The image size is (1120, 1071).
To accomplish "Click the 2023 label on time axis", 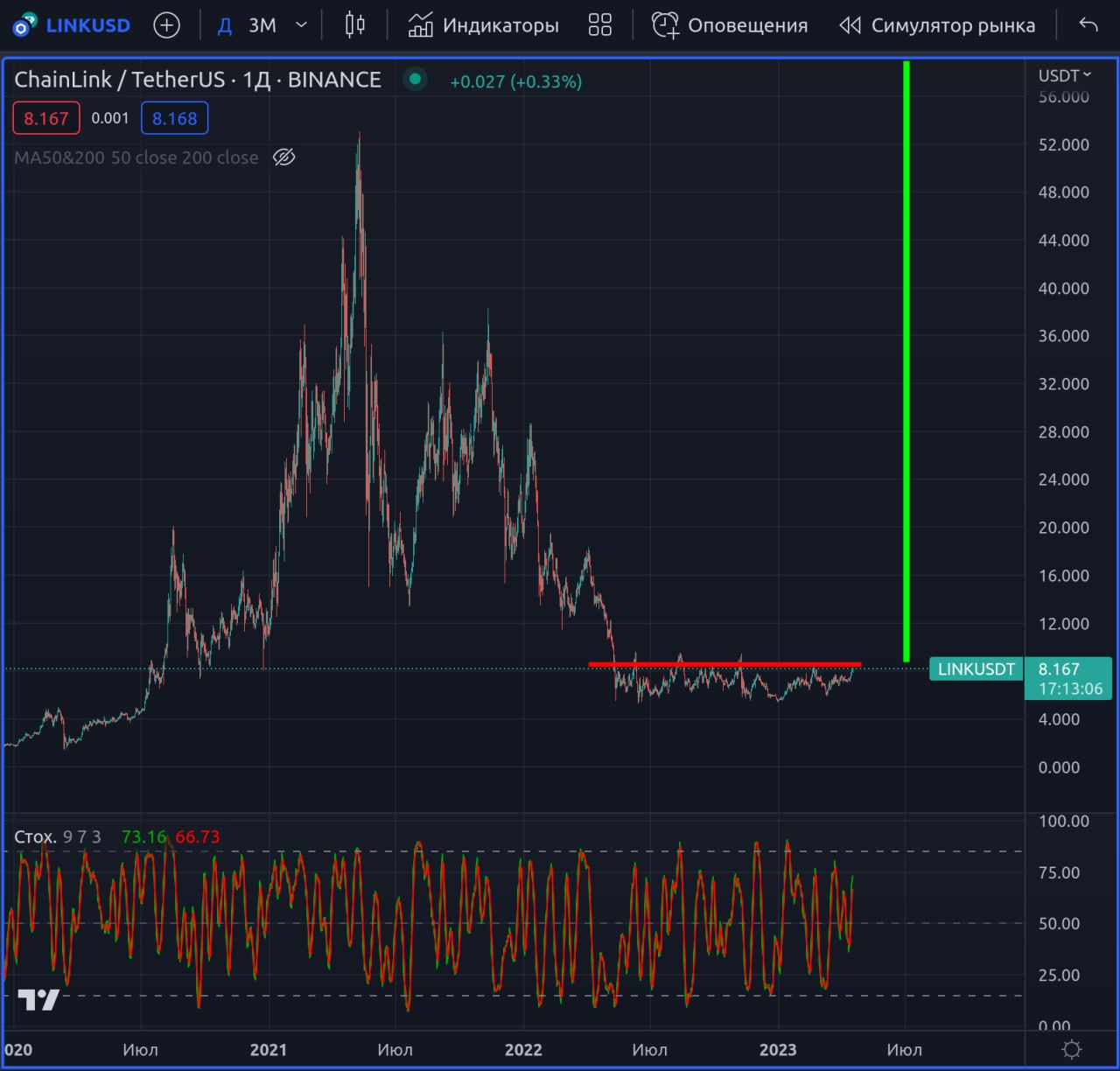I will point(778,1049).
